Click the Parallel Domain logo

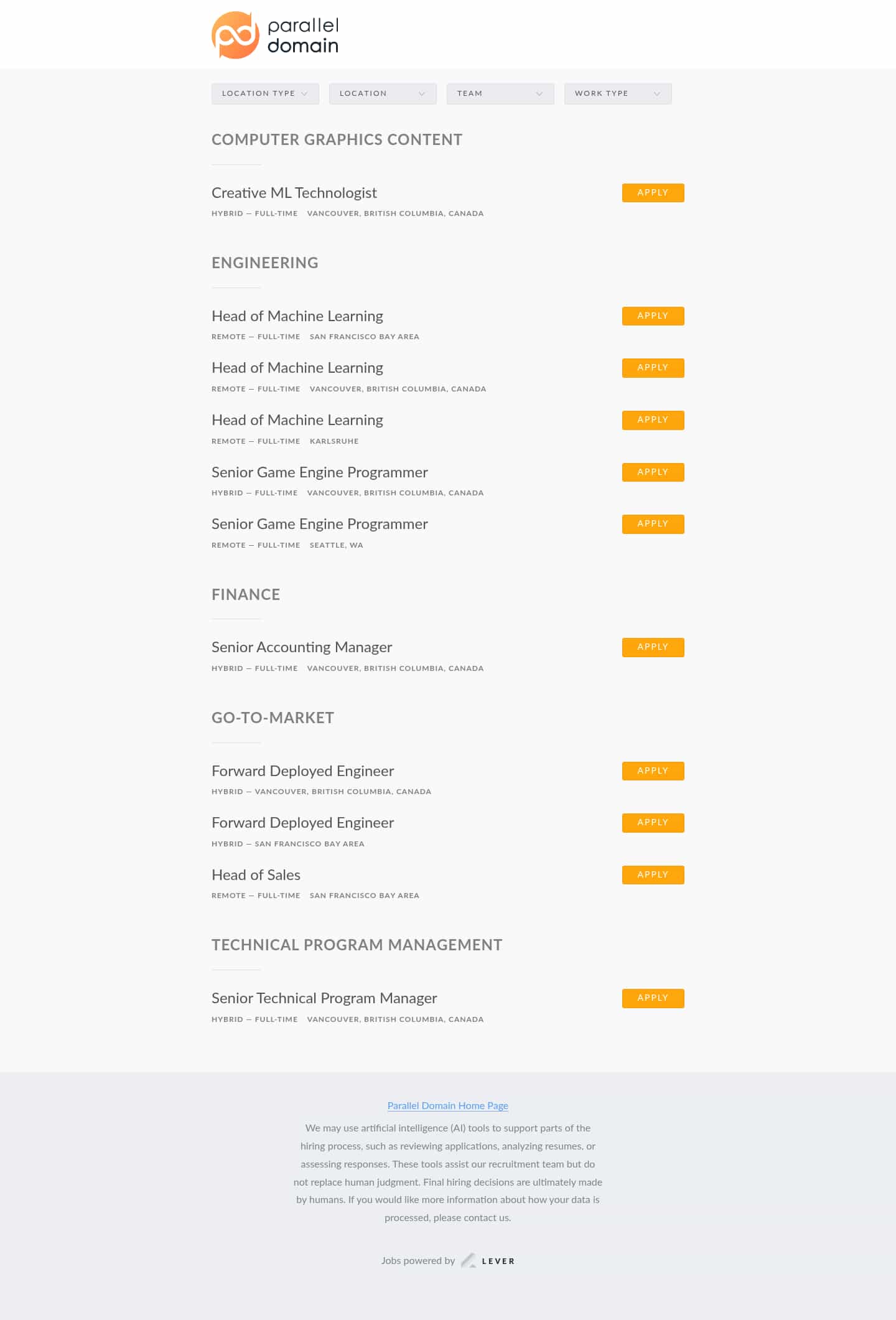[x=275, y=35]
